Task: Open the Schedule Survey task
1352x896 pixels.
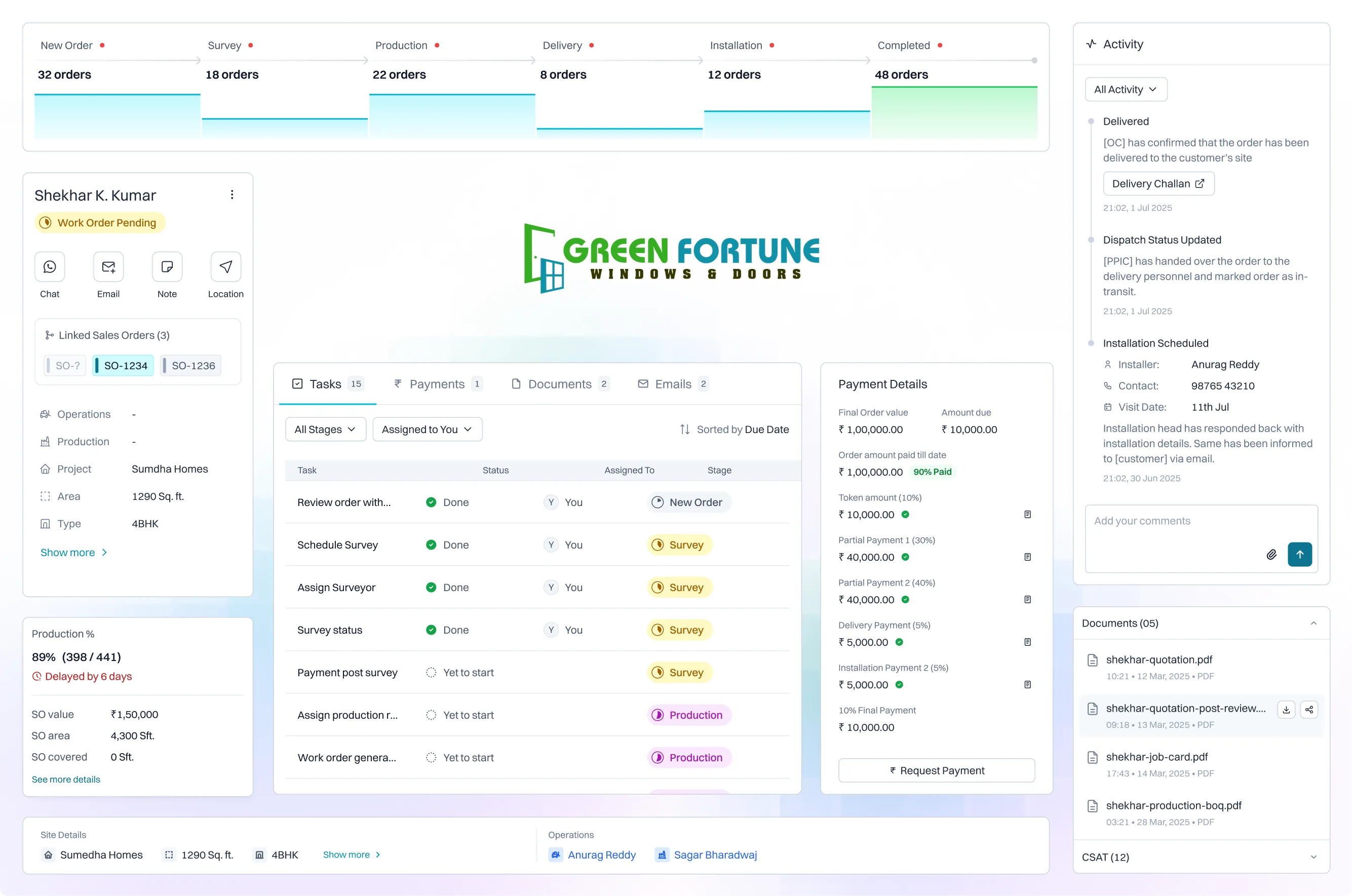Action: click(x=538, y=545)
